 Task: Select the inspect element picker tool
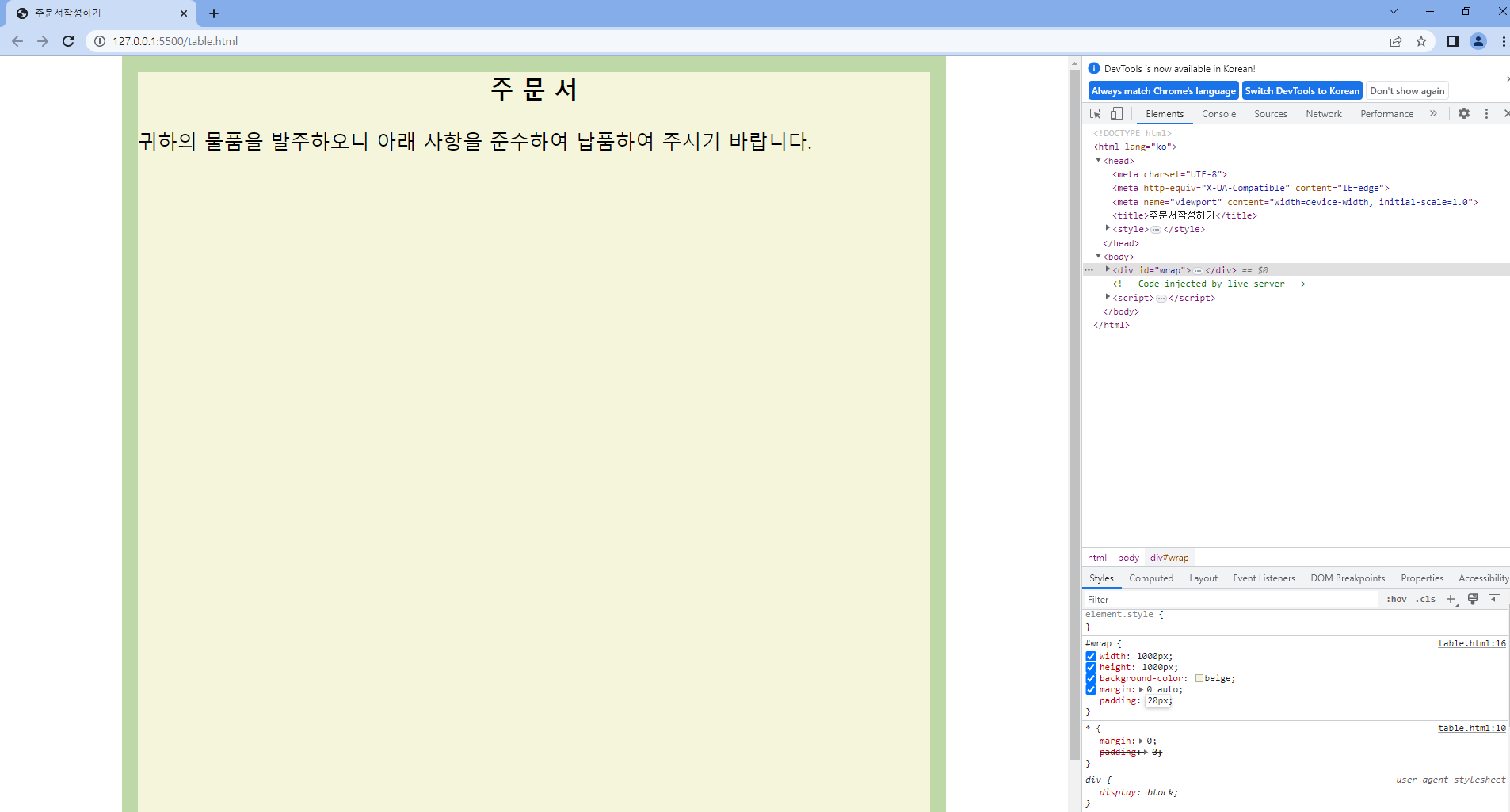point(1096,114)
